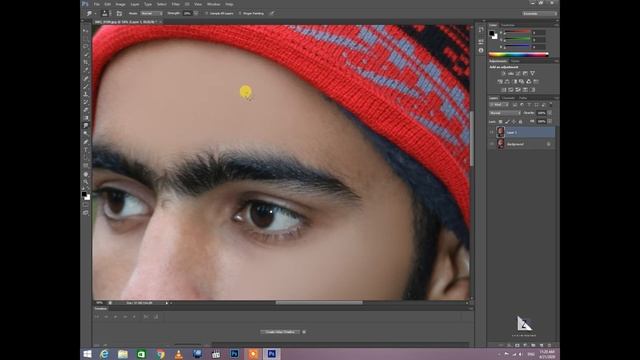Open the Essentials workspace dropdown
640x360 pixels.
pos(539,13)
